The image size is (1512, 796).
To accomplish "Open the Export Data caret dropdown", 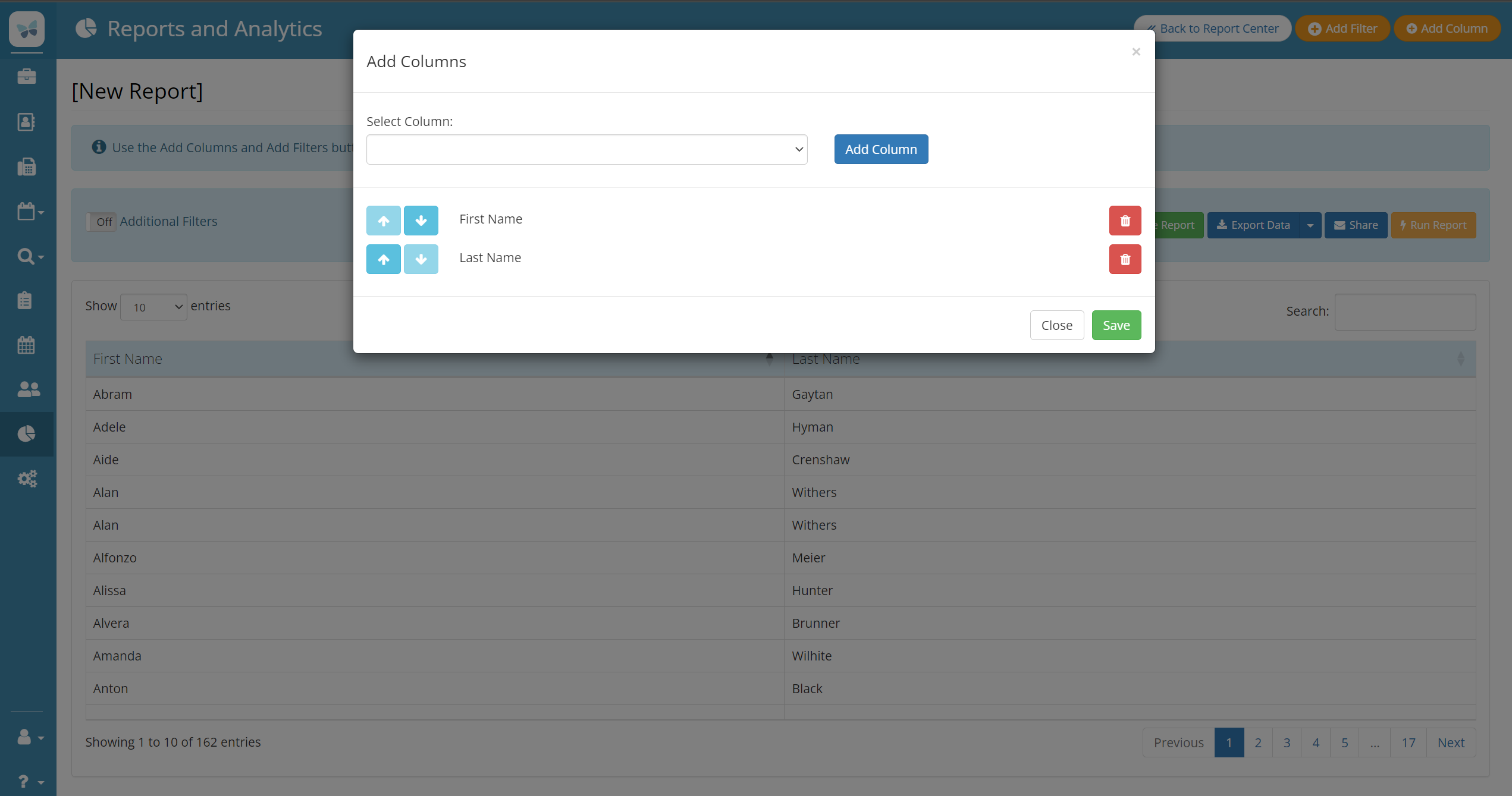I will (1310, 225).
